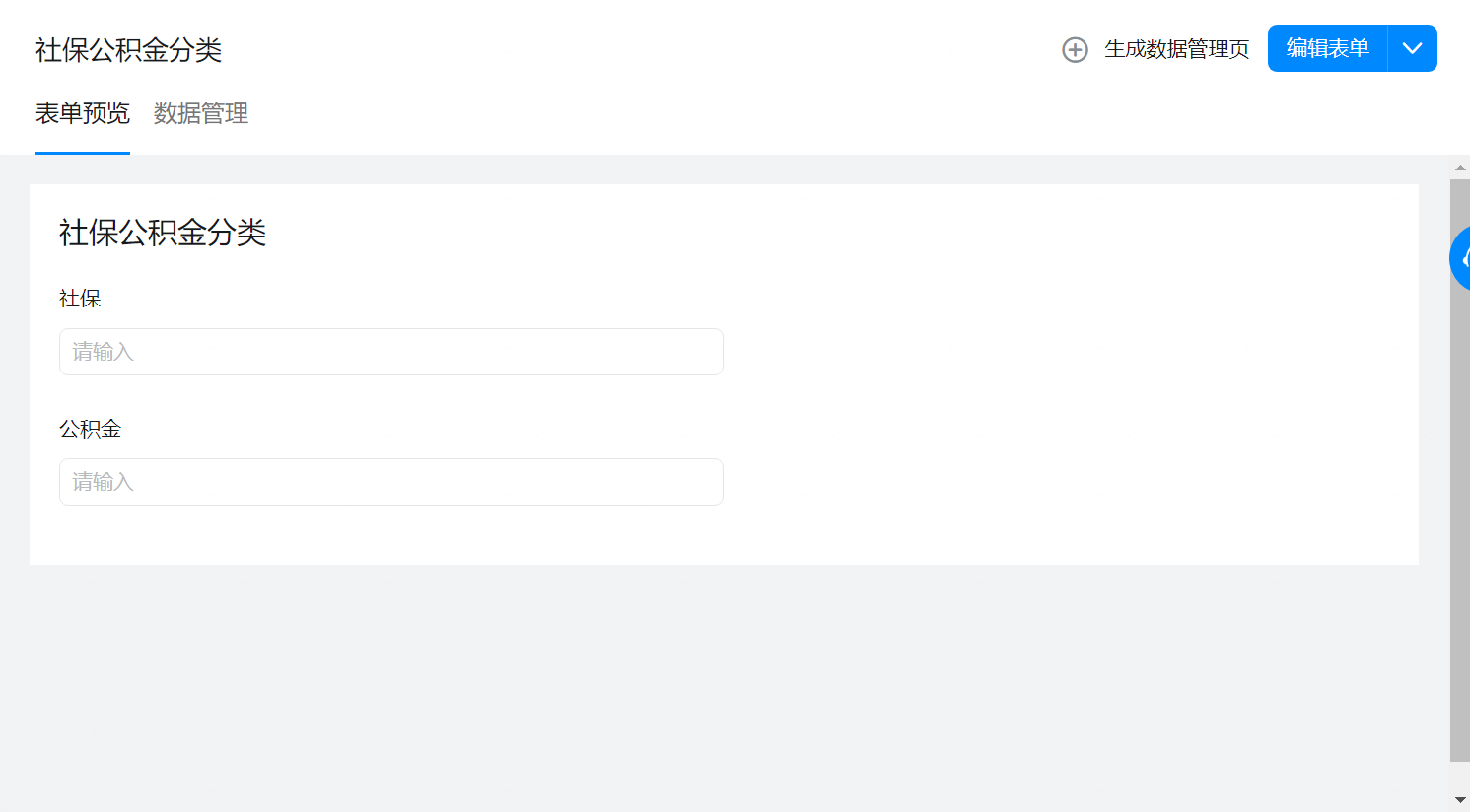
Task: Click the scrollbar track below the thumb
Action: [1460, 776]
